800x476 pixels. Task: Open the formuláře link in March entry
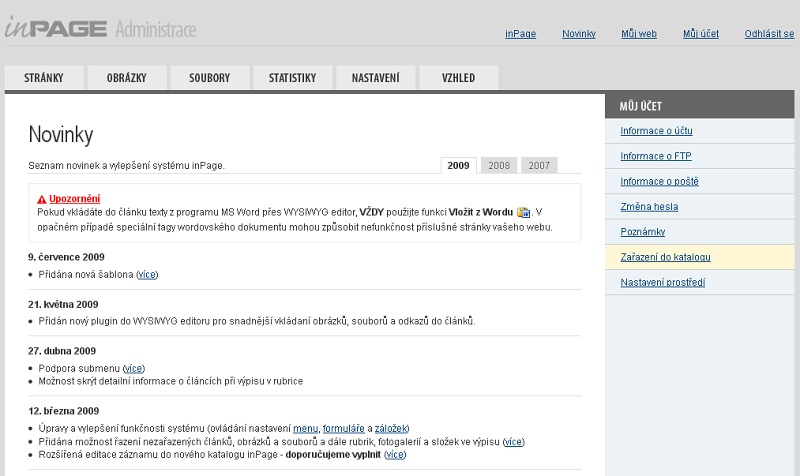pos(344,428)
